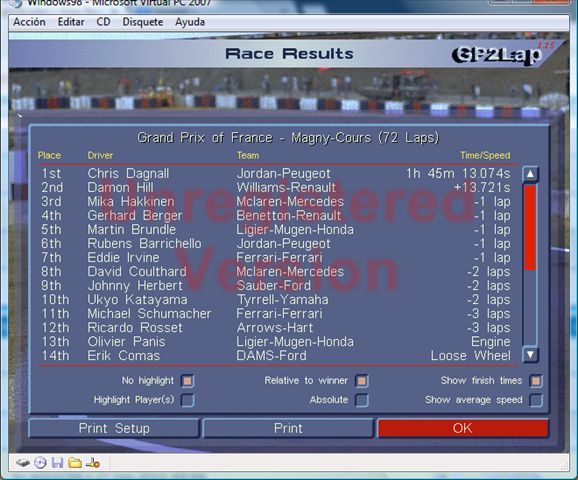Select the David Coulthard result row
Image resolution: width=578 pixels, height=480 pixels.
click(x=276, y=272)
